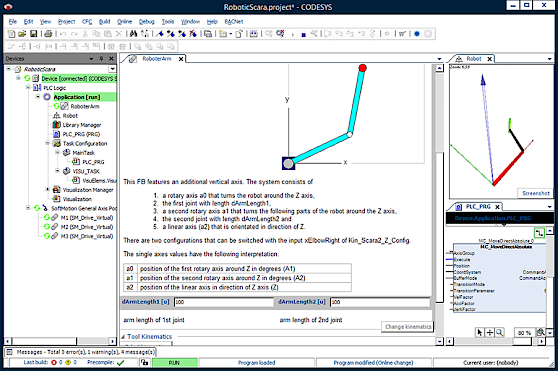Switch to the PLC_PRG tab
The image size is (558, 371).
[x=478, y=207]
